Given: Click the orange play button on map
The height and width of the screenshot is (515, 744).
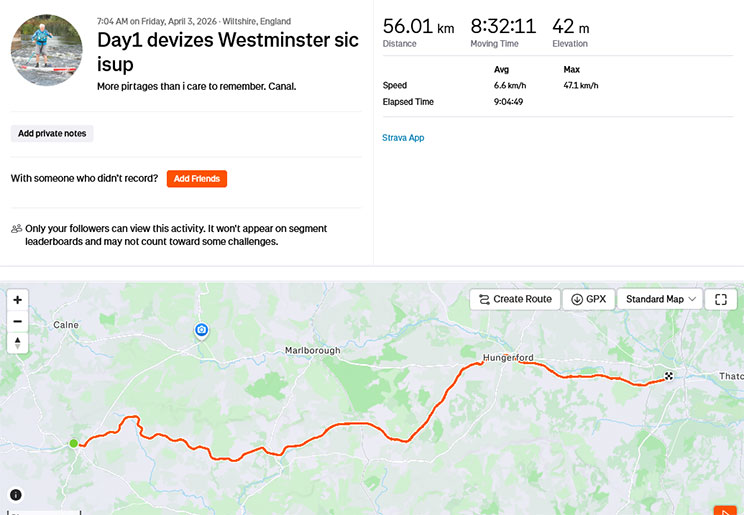Looking at the screenshot, I should (724, 508).
